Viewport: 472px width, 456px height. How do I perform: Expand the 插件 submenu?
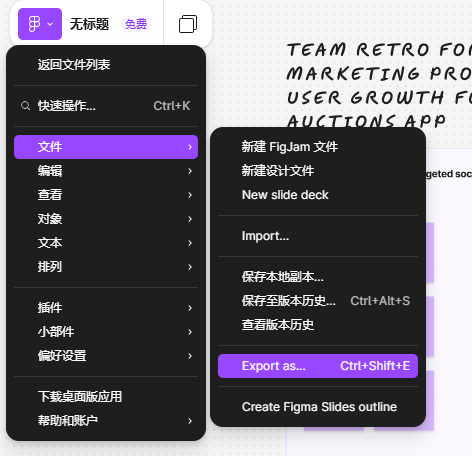click(x=106, y=308)
